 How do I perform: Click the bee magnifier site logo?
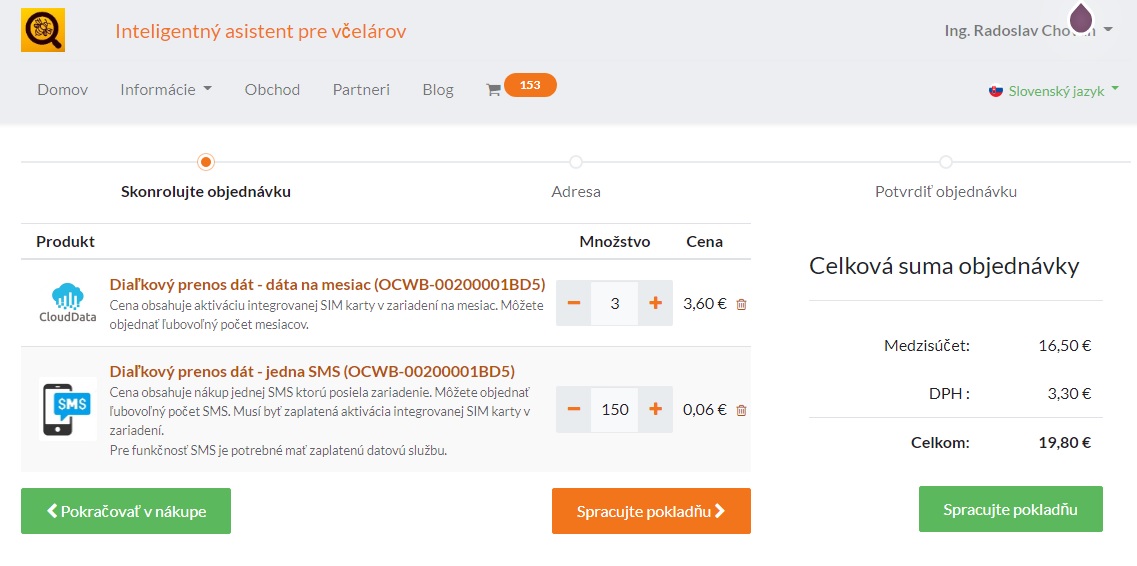tap(43, 30)
